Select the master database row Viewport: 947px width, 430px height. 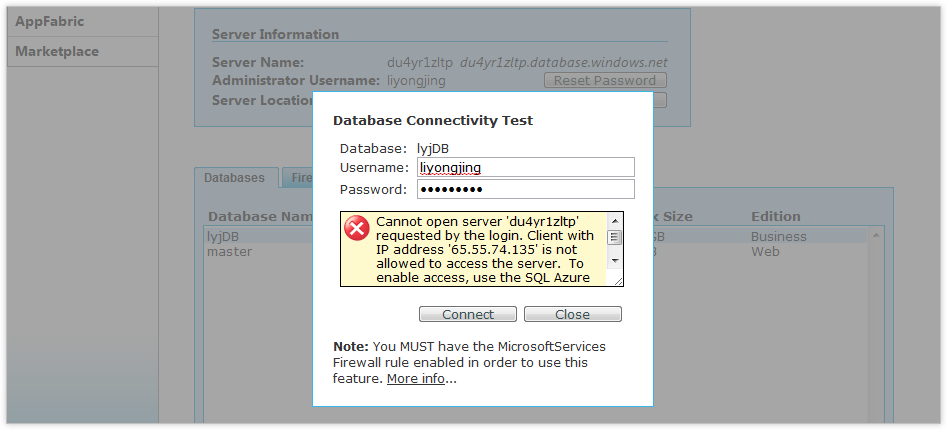click(228, 252)
